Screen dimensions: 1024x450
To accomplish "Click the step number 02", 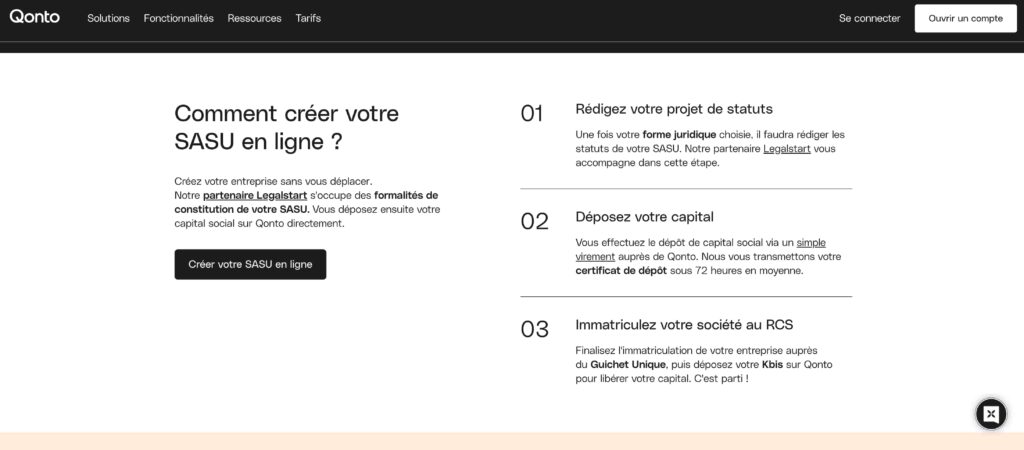I will pyautogui.click(x=534, y=221).
